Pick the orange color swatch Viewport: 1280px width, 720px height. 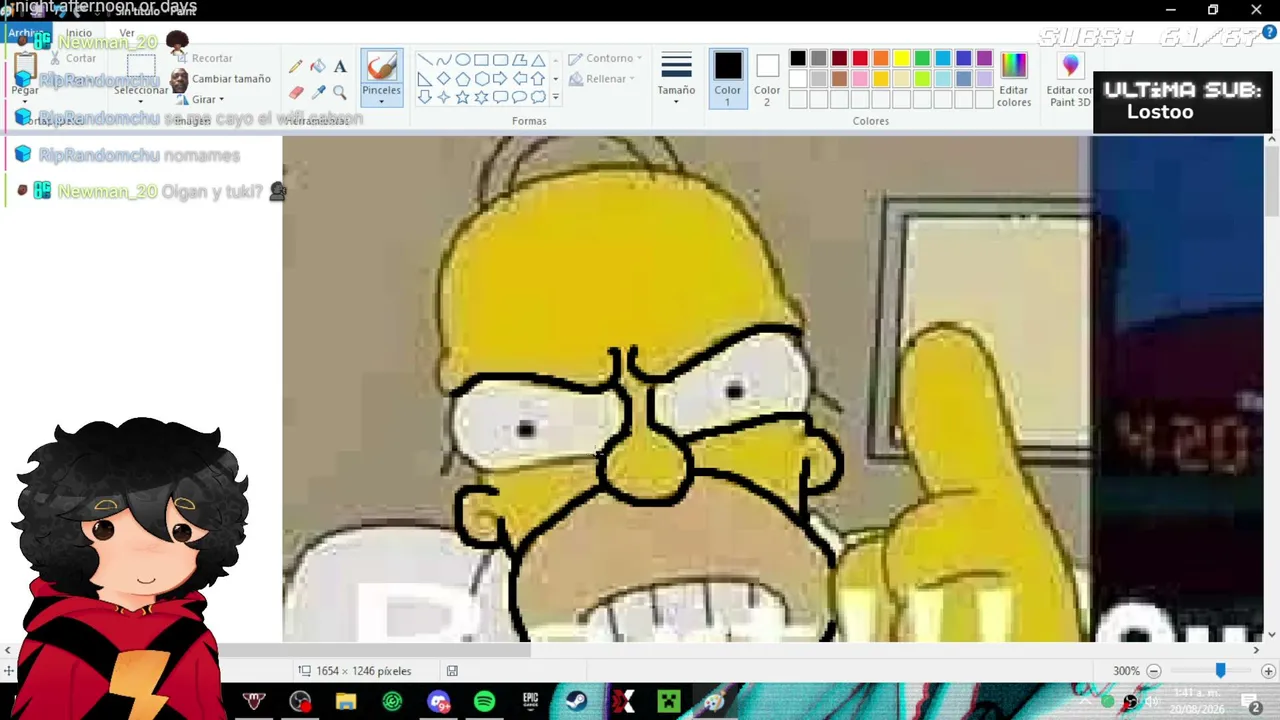881,58
